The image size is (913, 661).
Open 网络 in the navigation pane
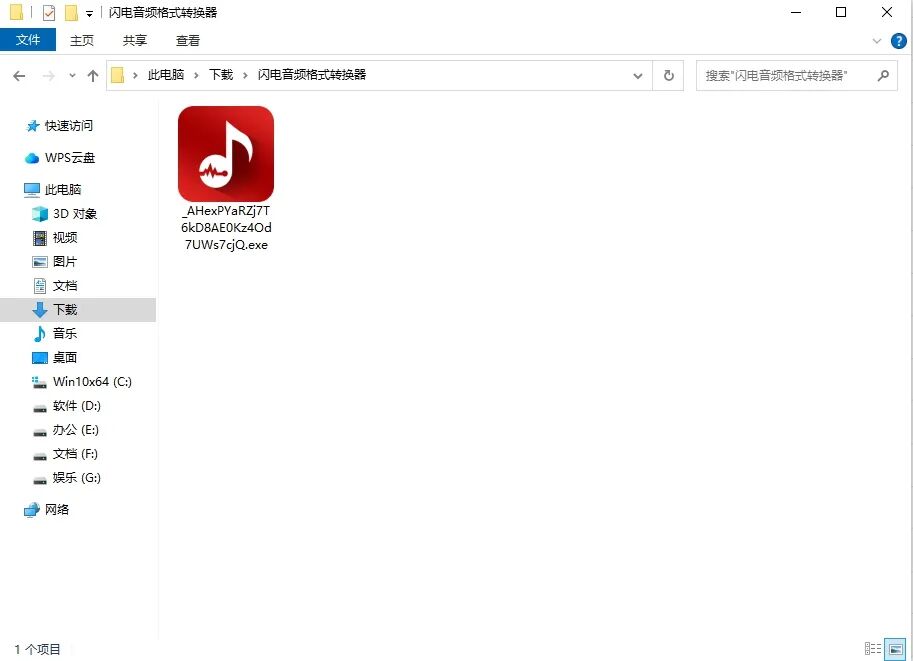(x=56, y=510)
